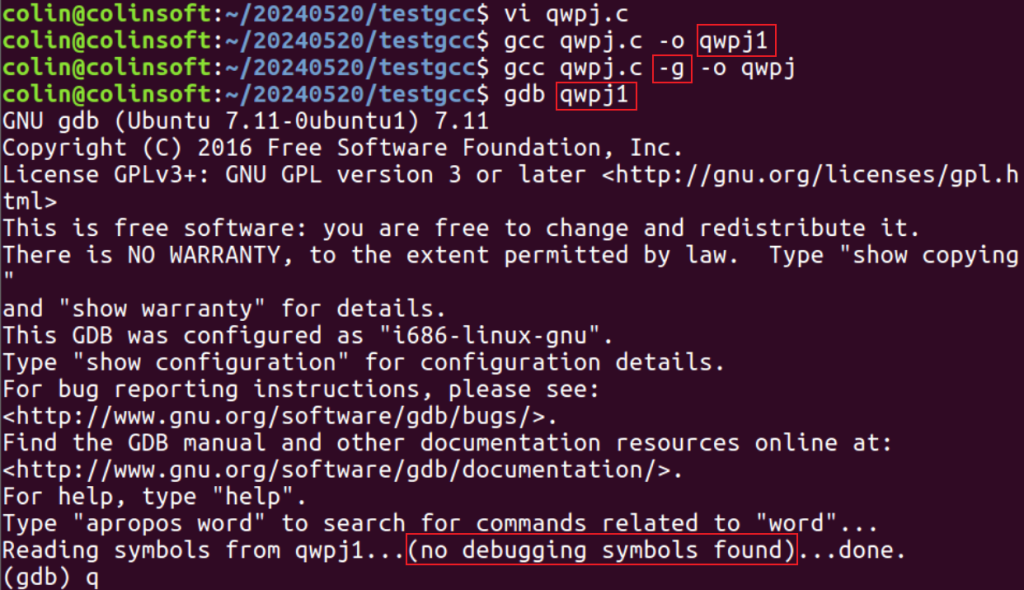The height and width of the screenshot is (590, 1024).
Task: Click the first shell prompt colin@colinsoft
Action: click(x=106, y=14)
